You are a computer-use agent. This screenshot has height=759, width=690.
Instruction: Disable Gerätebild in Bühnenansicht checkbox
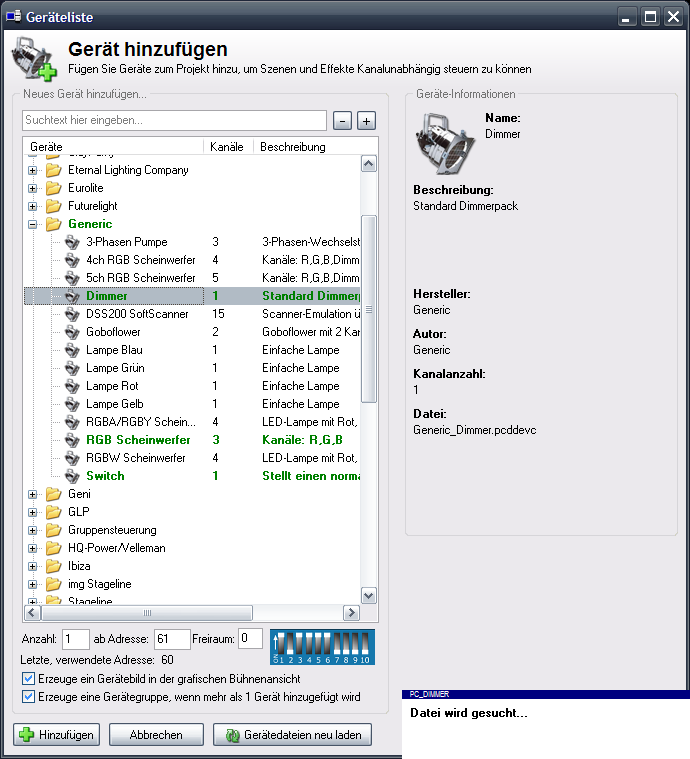pyautogui.click(x=27, y=679)
